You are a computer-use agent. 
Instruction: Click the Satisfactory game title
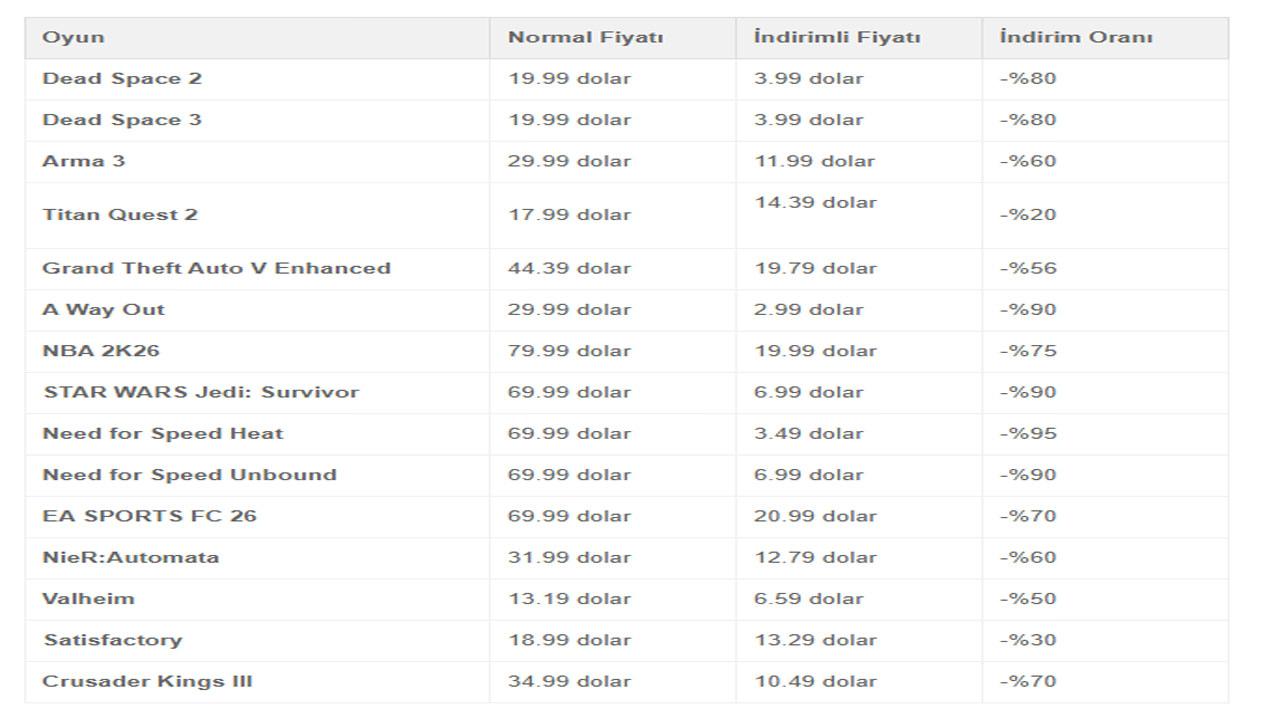[112, 640]
